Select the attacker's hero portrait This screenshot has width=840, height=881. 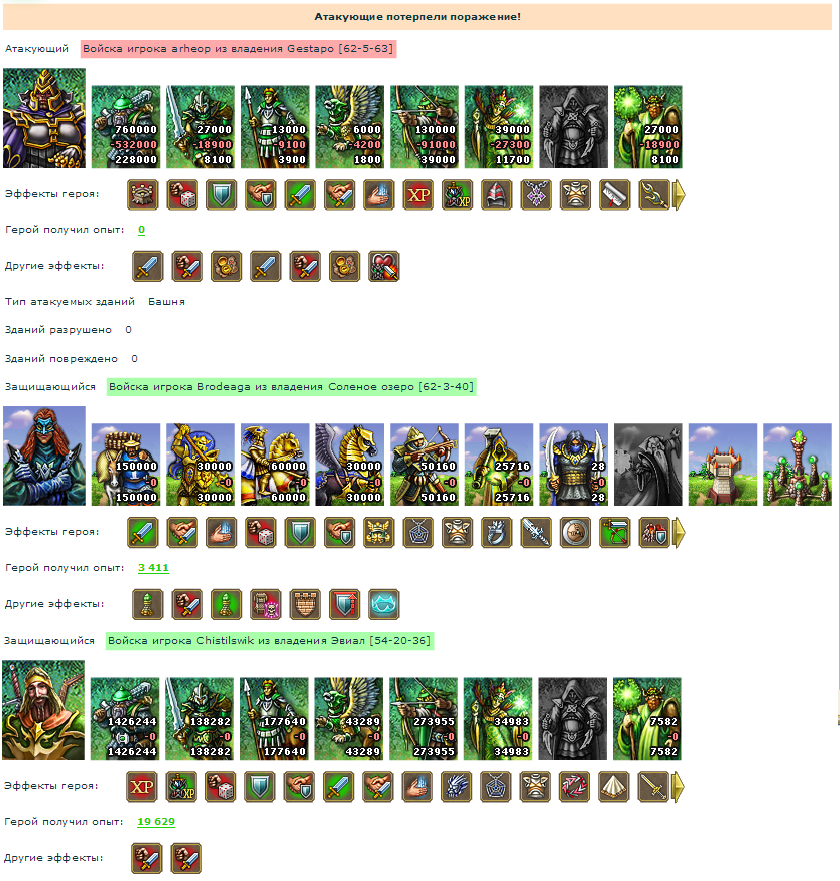tap(44, 118)
